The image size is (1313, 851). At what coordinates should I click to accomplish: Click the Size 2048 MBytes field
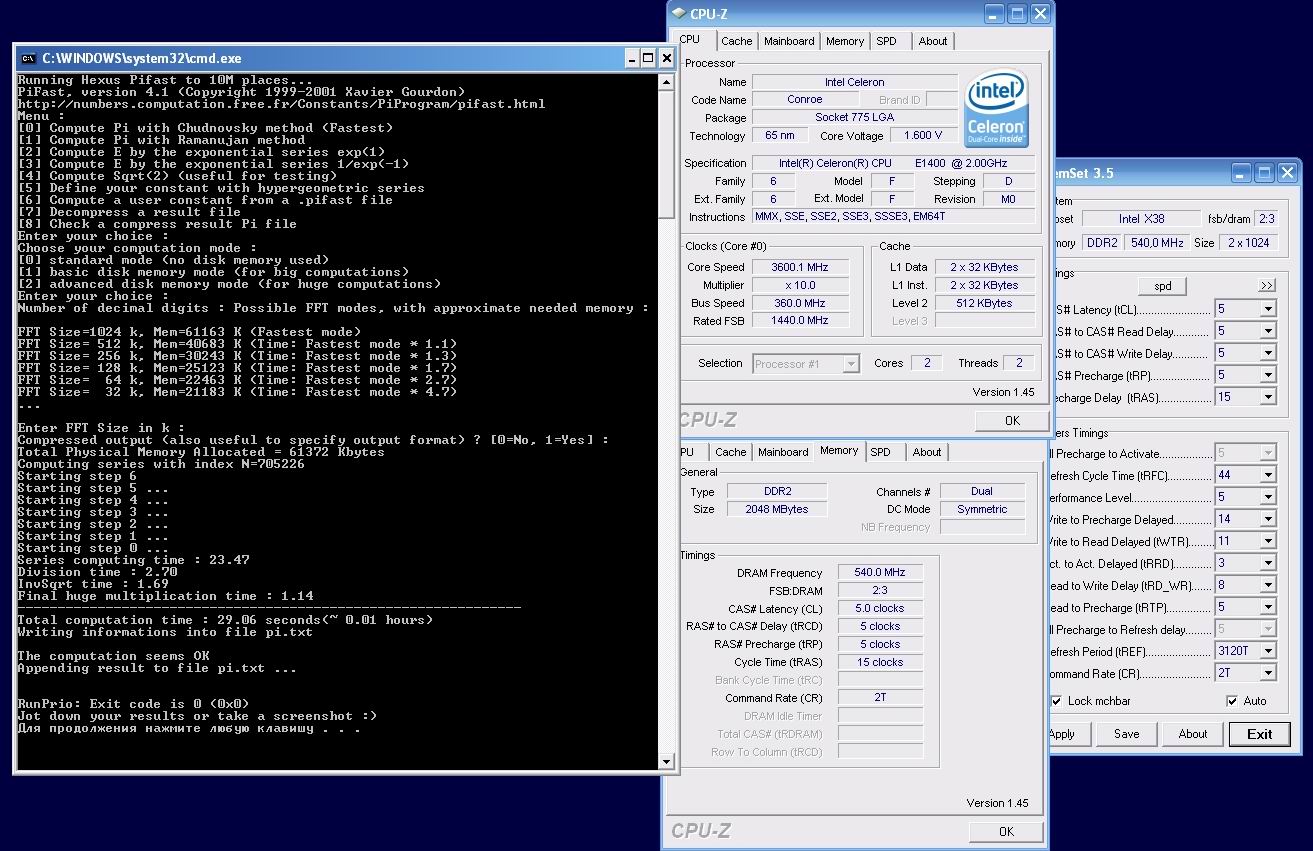pyautogui.click(x=777, y=509)
